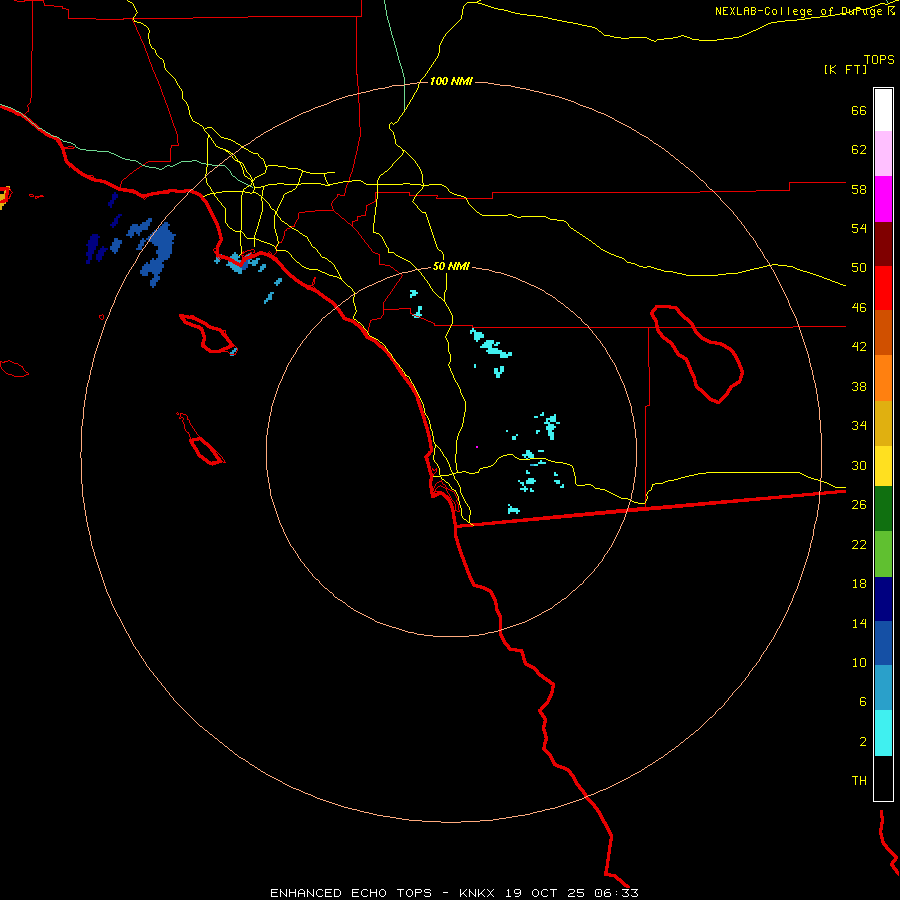Screen dimensions: 900x900
Task: Pick the dark green legend swatch
Action: click(883, 509)
